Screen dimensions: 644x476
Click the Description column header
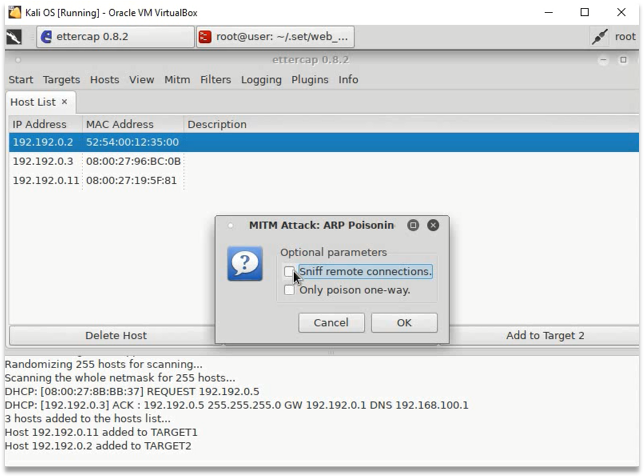click(412, 124)
